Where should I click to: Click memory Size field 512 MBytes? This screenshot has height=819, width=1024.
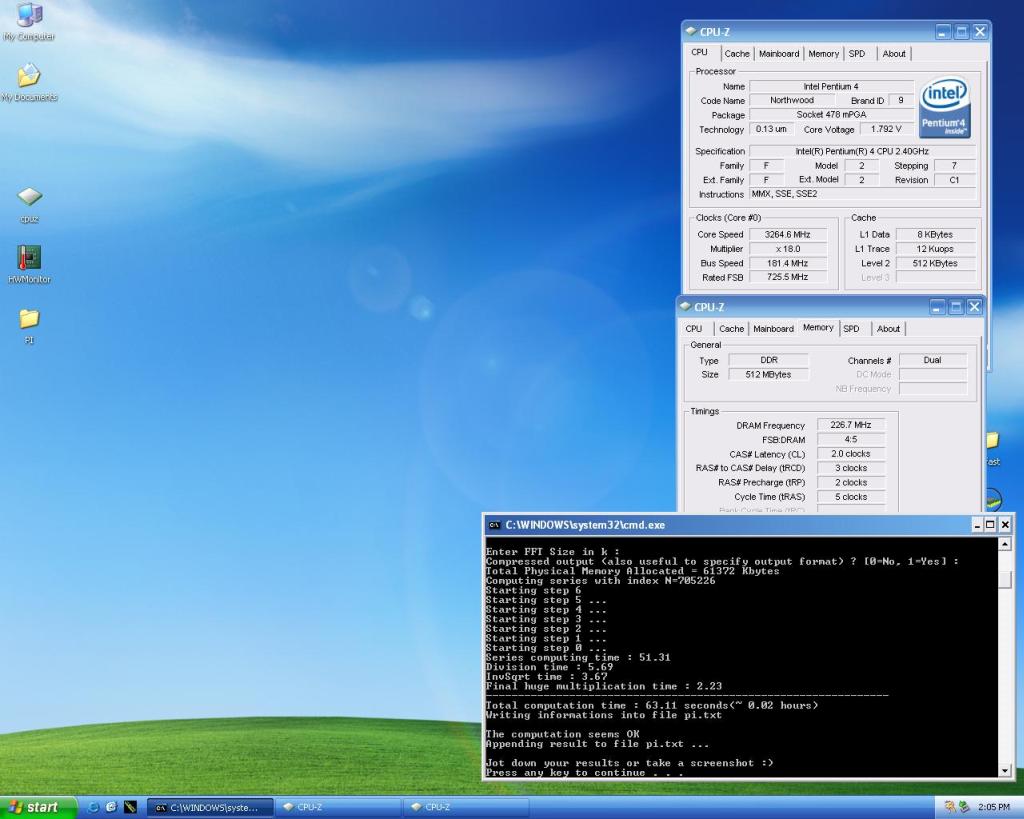pos(769,374)
